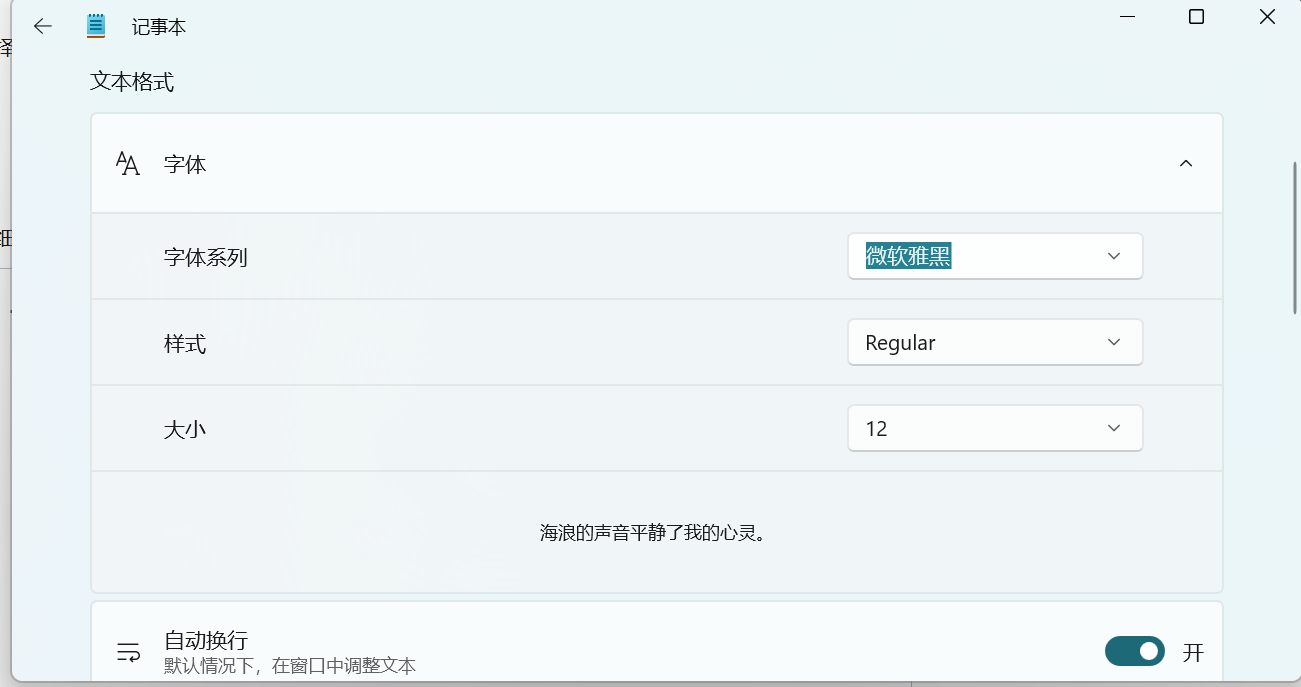Click the chevron on the 样式 combo box
The width and height of the screenshot is (1301, 687).
coord(1113,342)
